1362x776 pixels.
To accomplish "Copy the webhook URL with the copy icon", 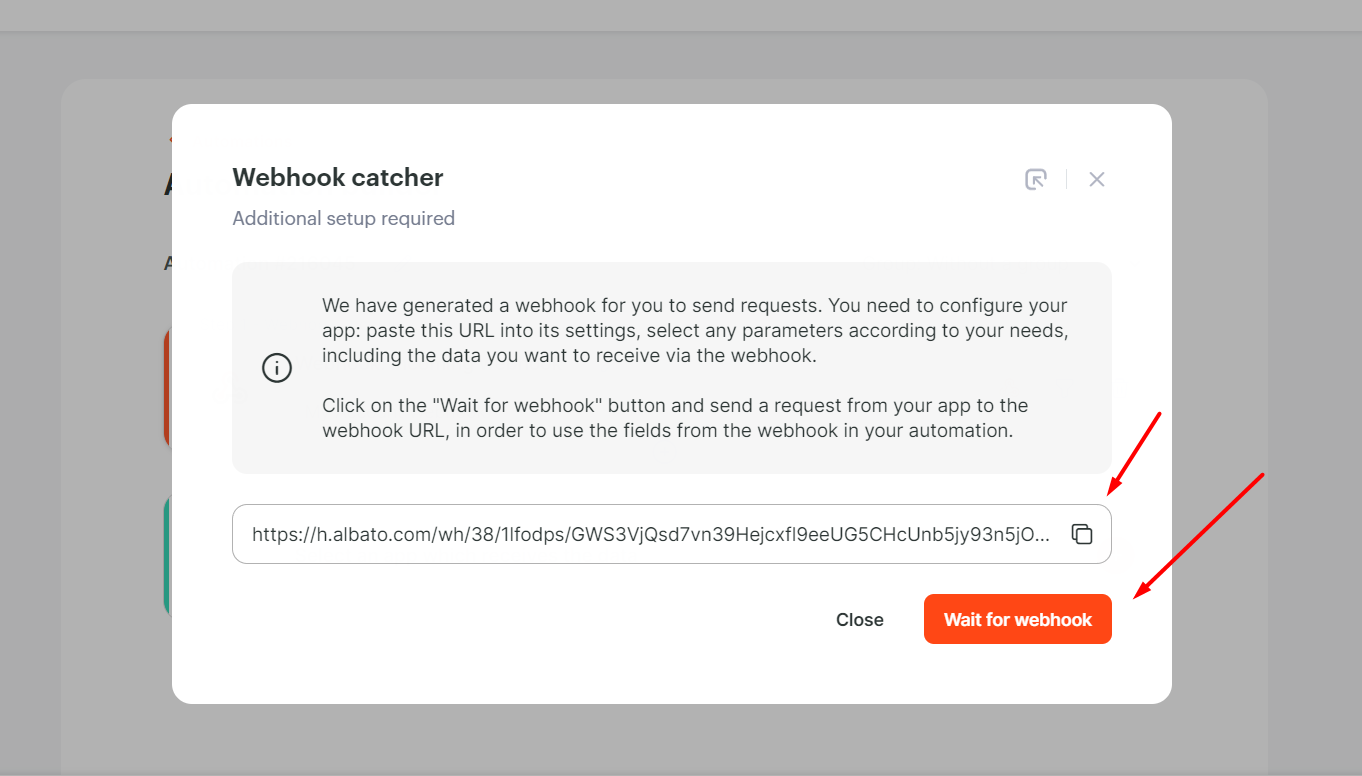I will click(1081, 534).
